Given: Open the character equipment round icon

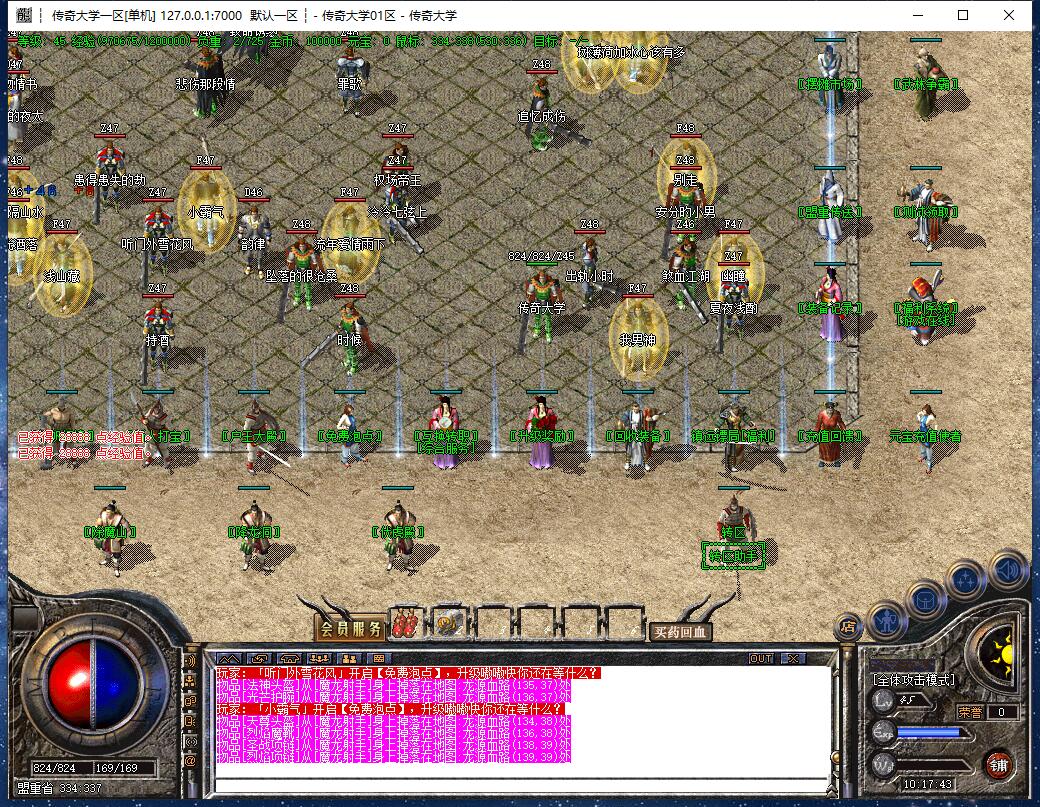Looking at the screenshot, I should coord(887,621).
